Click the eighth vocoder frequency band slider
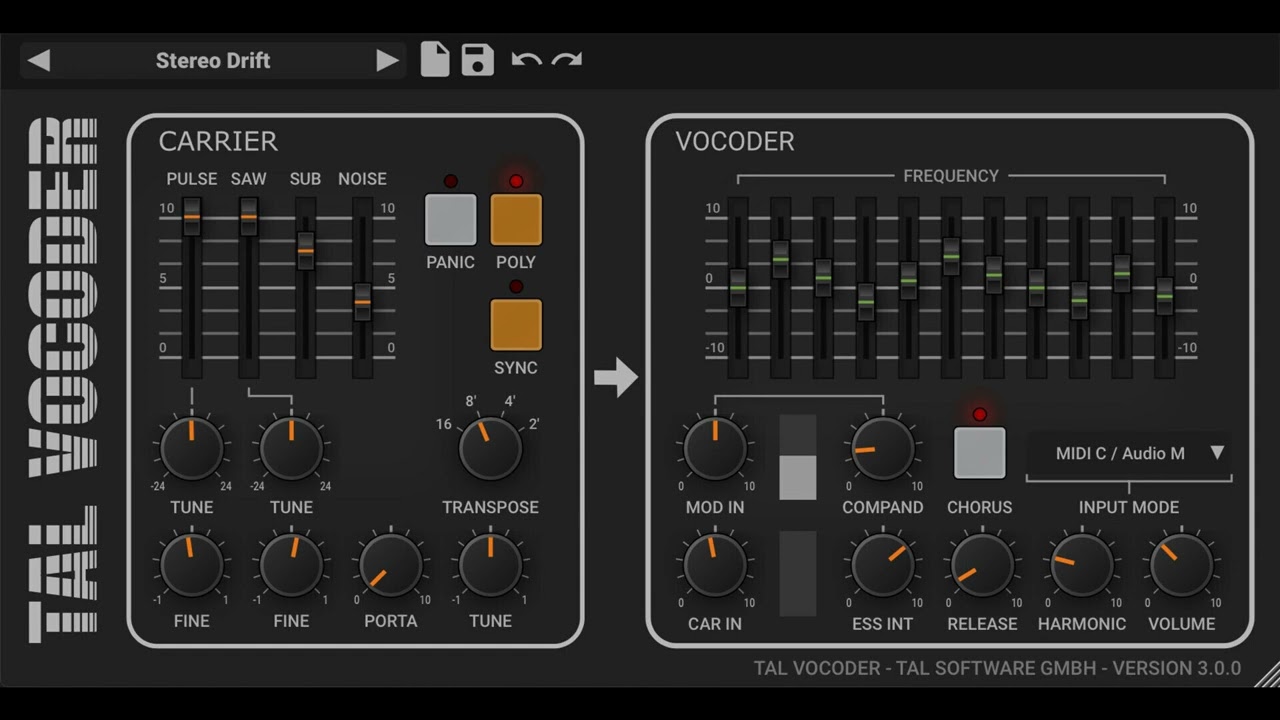Screen dimensions: 1280x720 click(x=1037, y=288)
